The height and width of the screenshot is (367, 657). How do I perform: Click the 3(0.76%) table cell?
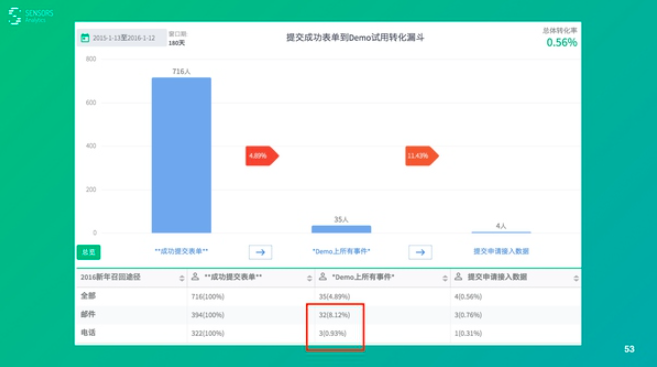coord(468,315)
